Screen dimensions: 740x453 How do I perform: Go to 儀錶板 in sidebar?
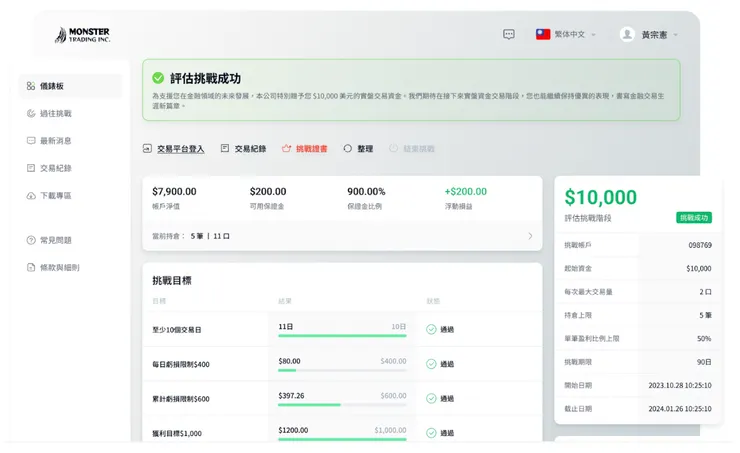(70, 86)
